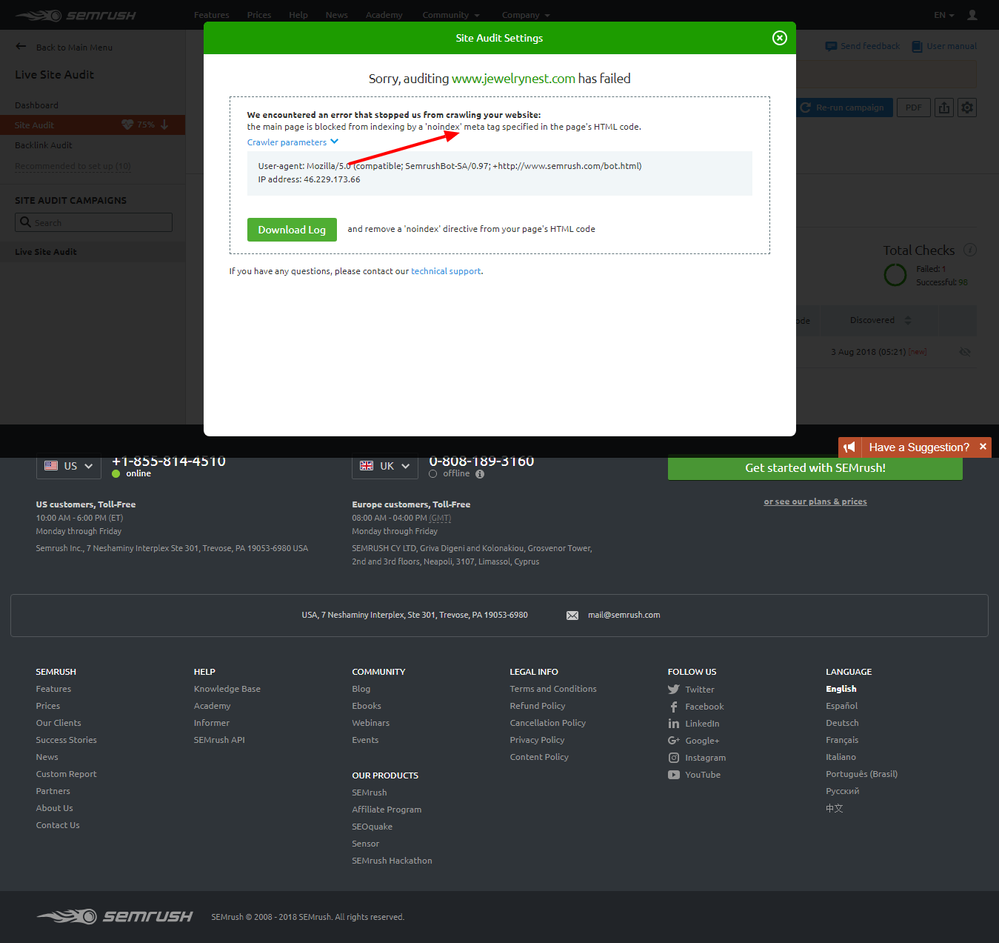Open the LinkedIn icon link
999x943 pixels.
(x=674, y=723)
